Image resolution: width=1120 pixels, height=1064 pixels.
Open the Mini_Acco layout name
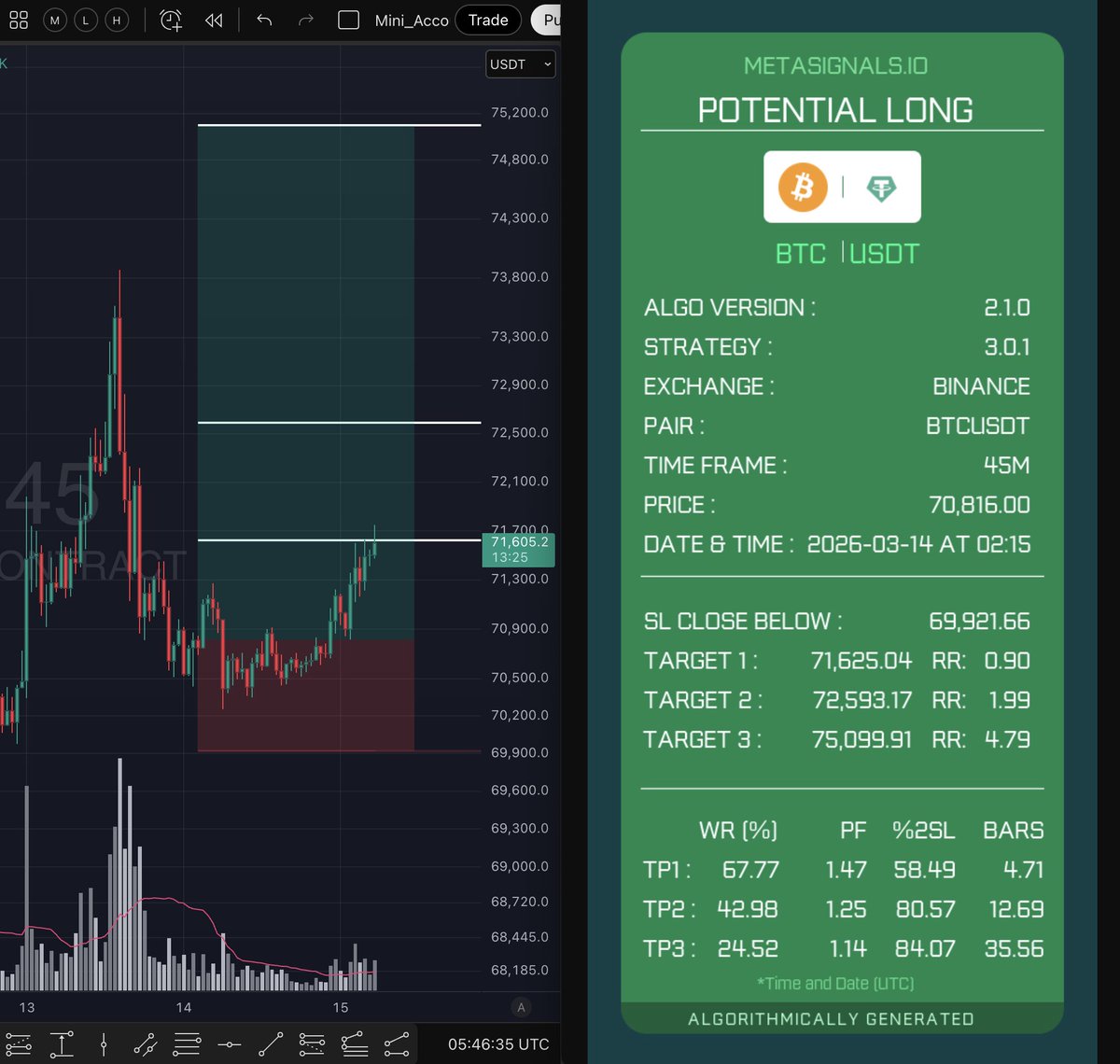point(412,21)
